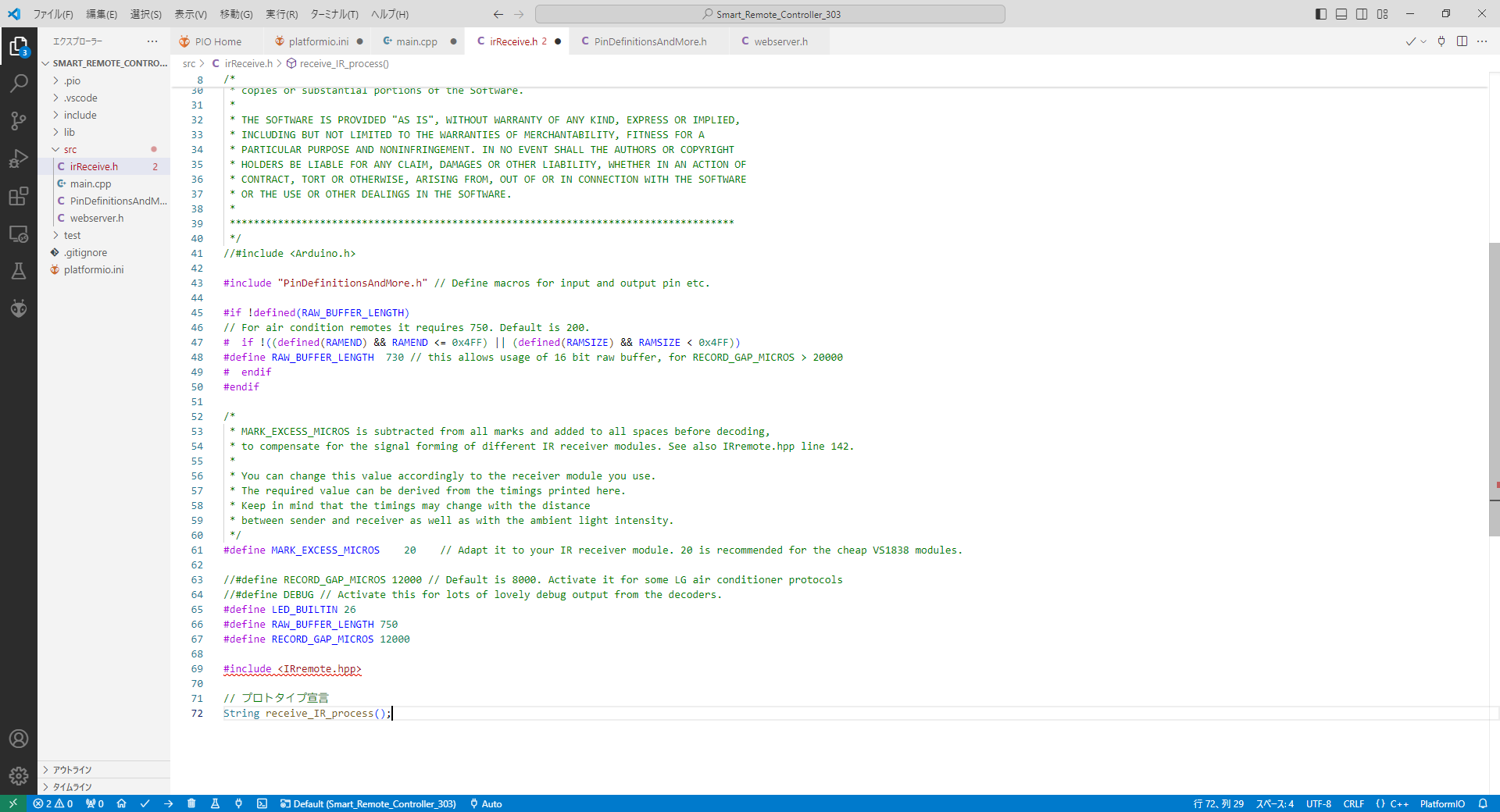The width and height of the screenshot is (1500, 812).
Task: Collapse the src folder
Action: point(70,149)
